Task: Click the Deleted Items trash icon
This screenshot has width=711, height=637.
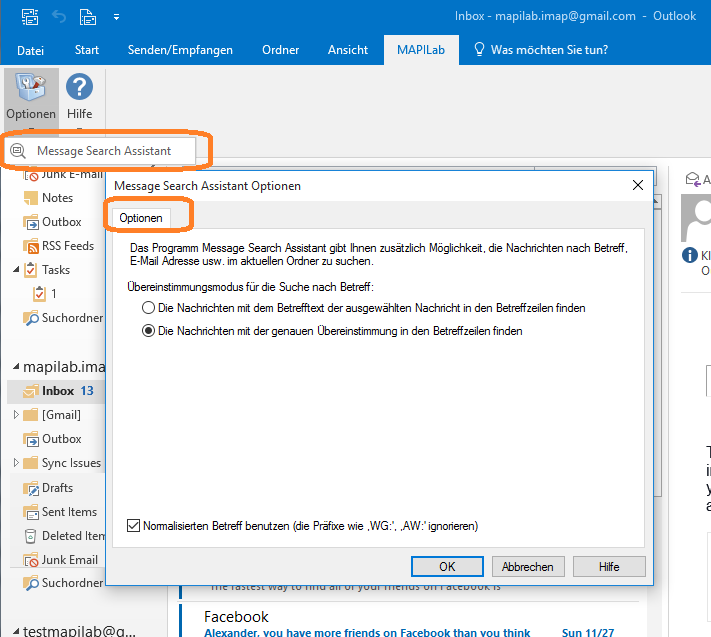Action: point(30,536)
